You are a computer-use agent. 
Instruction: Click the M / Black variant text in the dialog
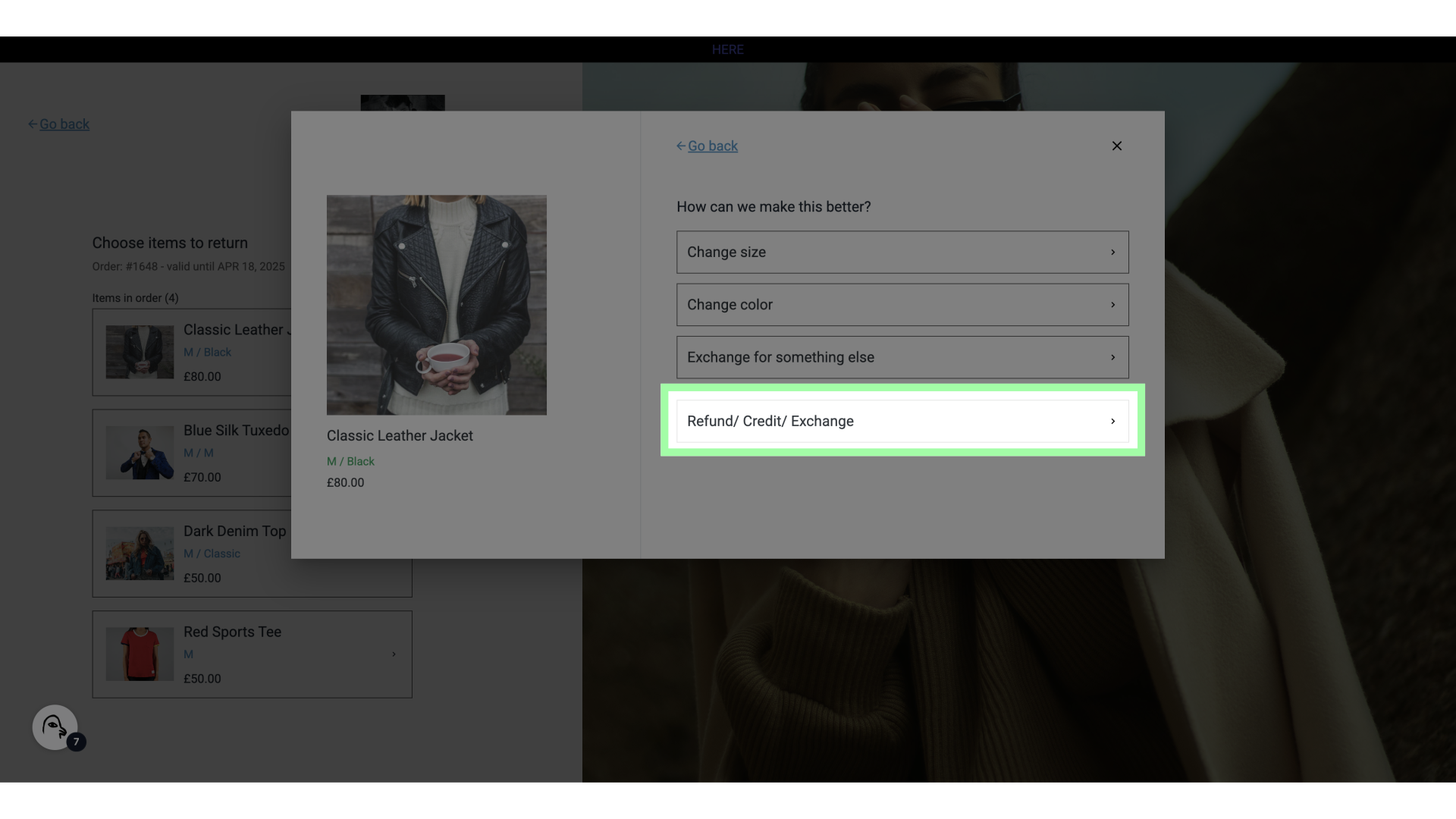350,461
